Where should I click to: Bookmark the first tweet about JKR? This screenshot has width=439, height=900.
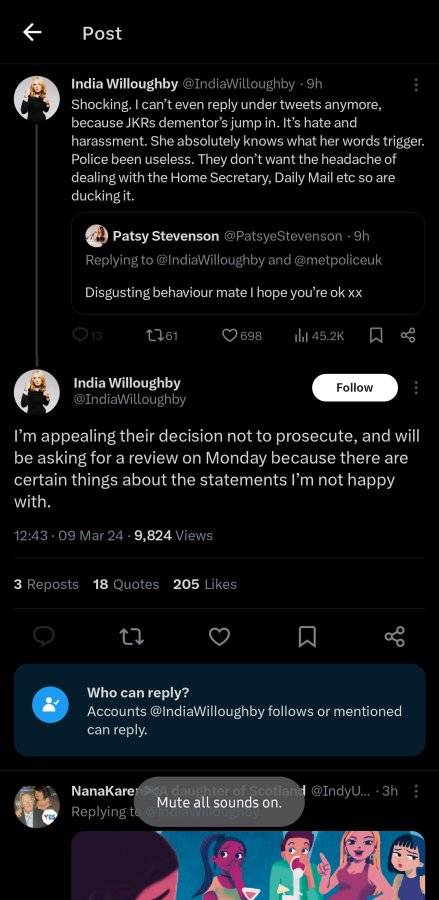pyautogui.click(x=376, y=336)
